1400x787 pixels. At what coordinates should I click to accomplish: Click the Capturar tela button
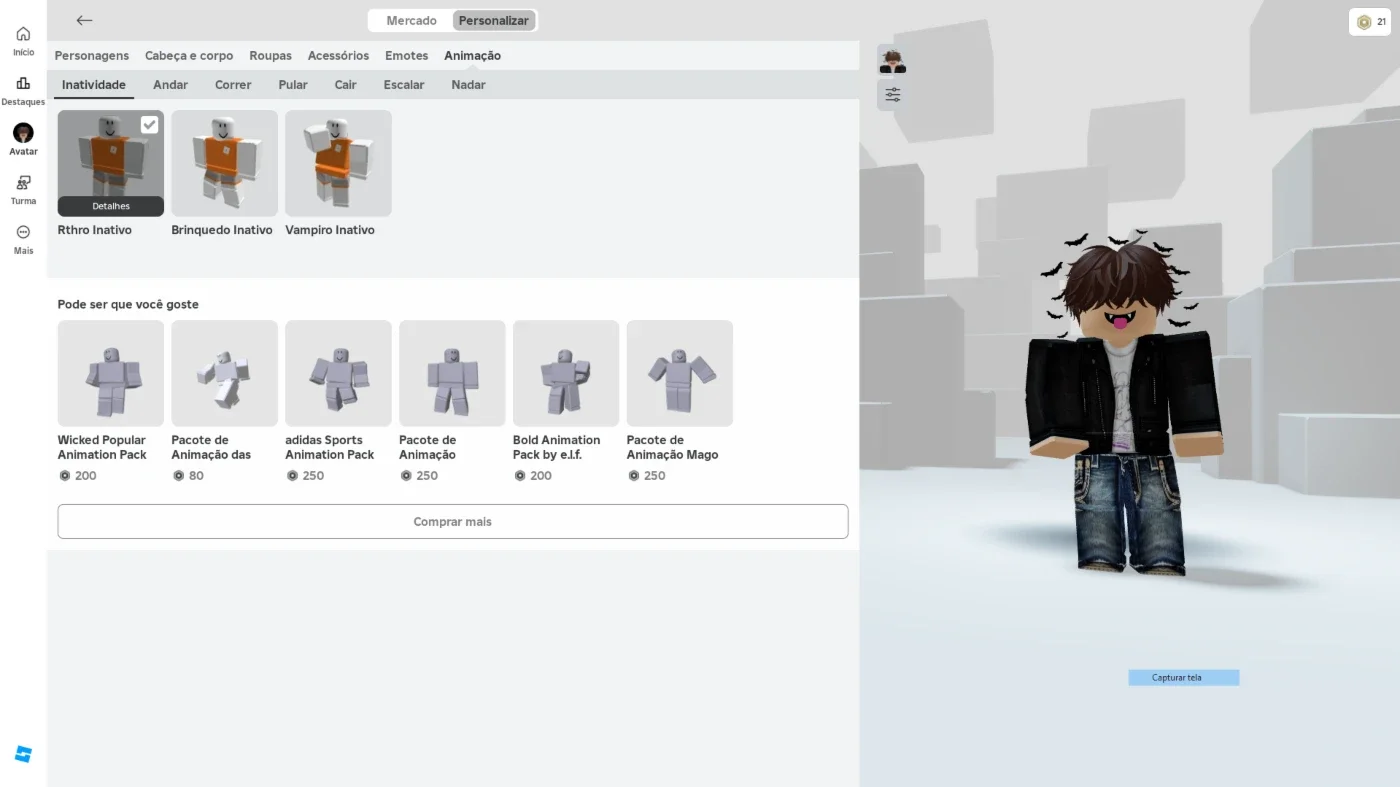coord(1183,678)
